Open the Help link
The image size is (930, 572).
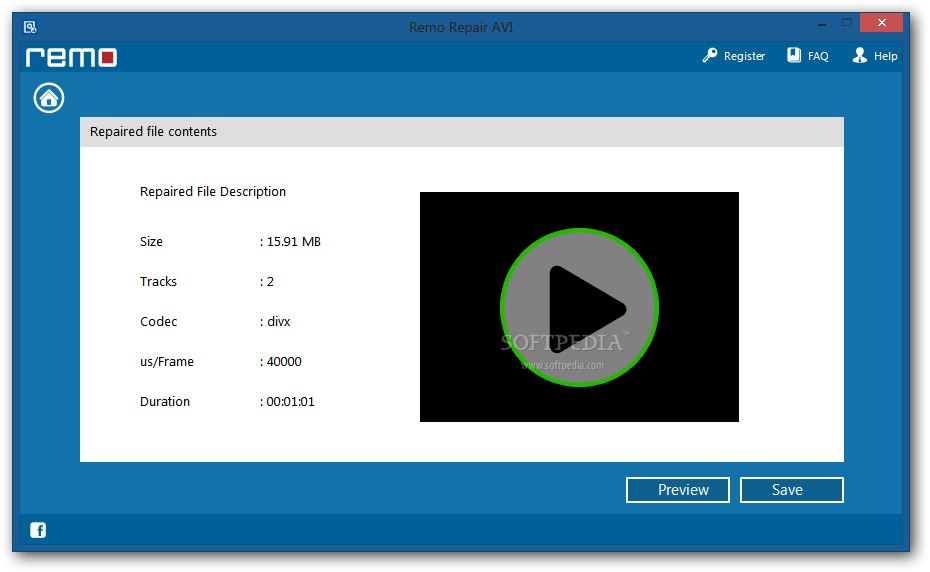pos(886,56)
